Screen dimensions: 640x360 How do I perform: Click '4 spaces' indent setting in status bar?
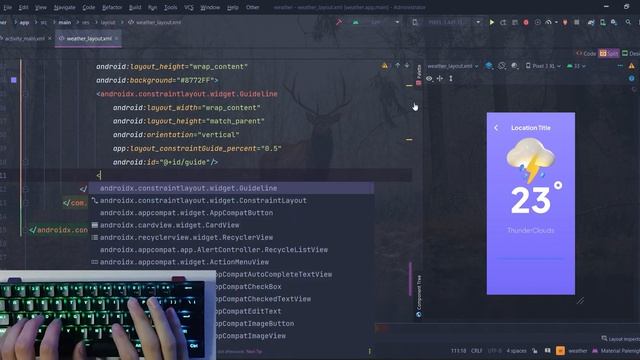pos(516,351)
